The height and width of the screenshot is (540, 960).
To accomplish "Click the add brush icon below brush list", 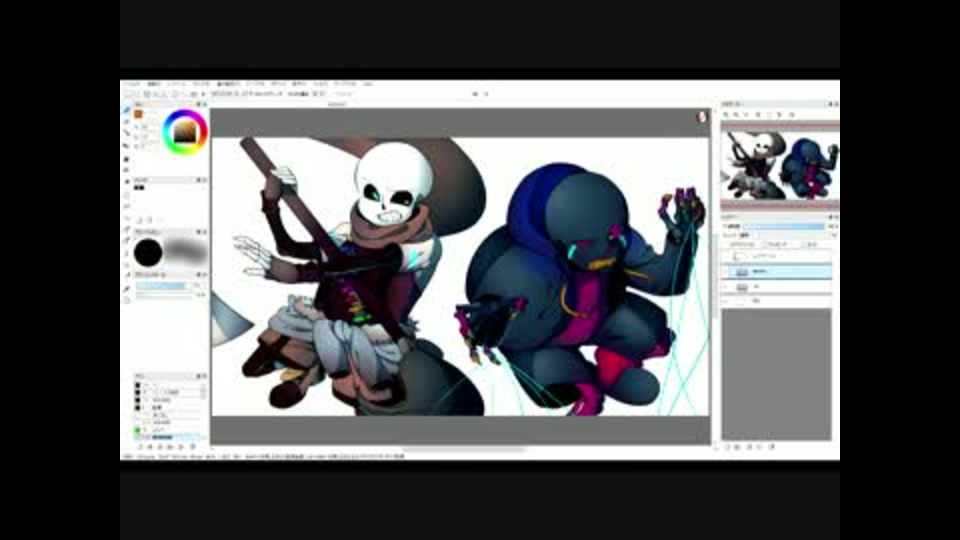I will (140, 448).
